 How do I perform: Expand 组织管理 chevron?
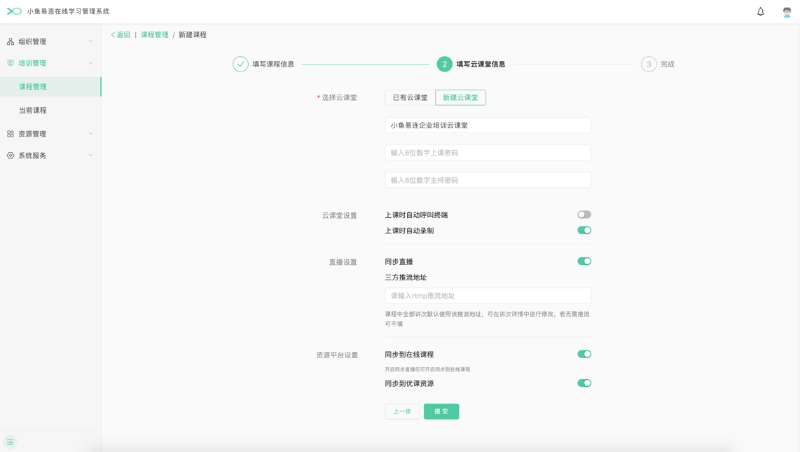coord(90,41)
